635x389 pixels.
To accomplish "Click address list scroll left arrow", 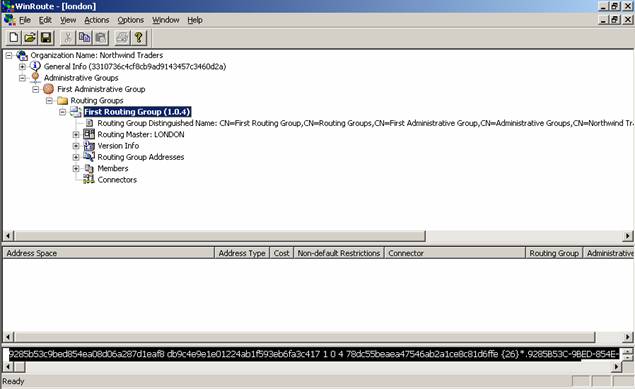I will (x=8, y=337).
